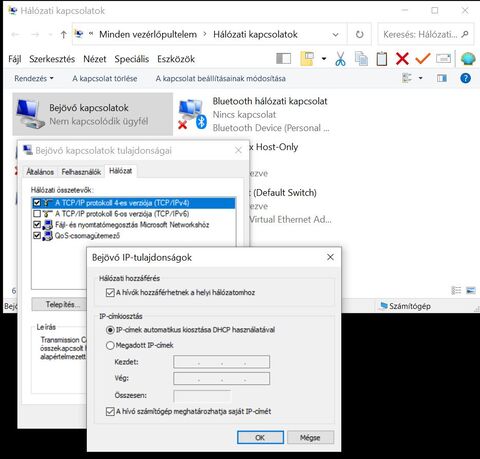Click the Cut scissors icon in toolbar
Viewport: 480px width, 459px height.
tap(340, 59)
